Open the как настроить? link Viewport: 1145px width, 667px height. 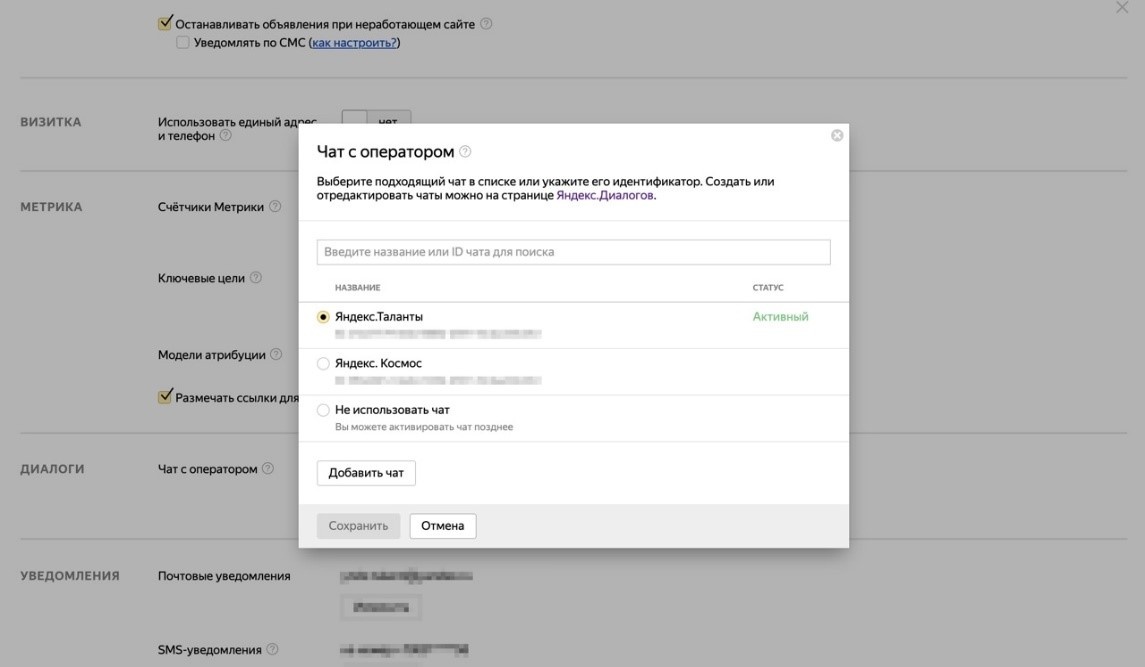tap(354, 42)
